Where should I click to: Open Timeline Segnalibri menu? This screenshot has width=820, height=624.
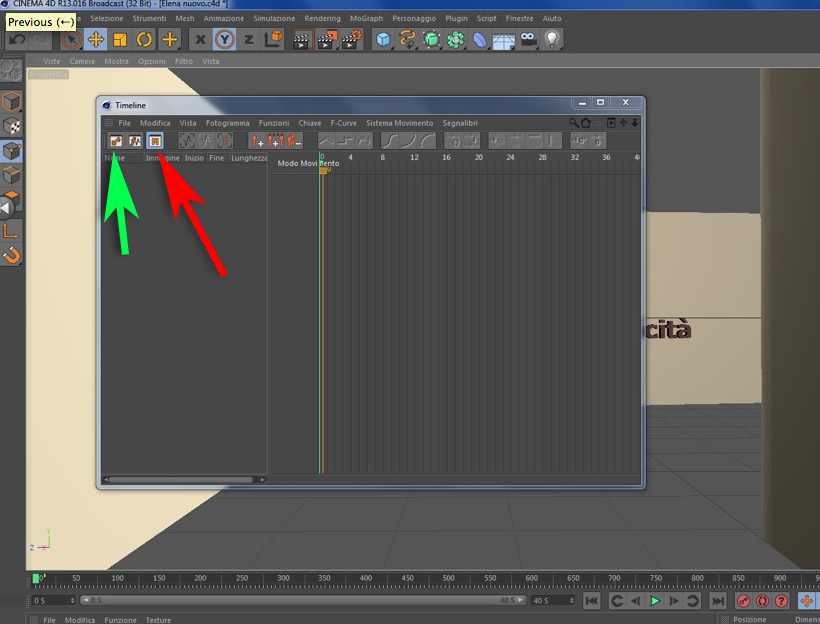click(x=460, y=123)
